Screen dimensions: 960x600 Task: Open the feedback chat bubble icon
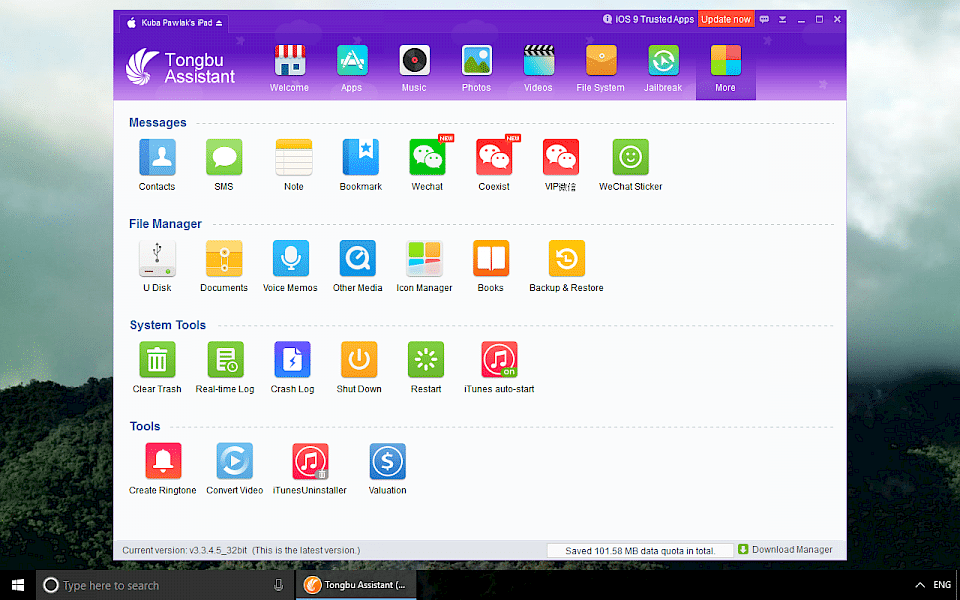pos(764,20)
